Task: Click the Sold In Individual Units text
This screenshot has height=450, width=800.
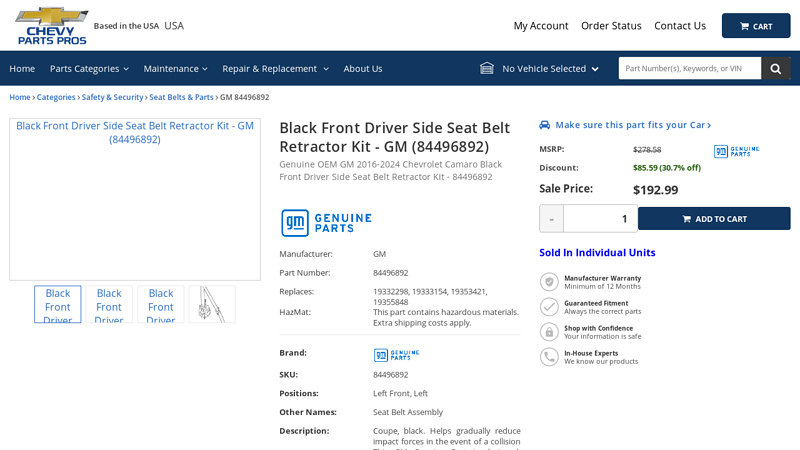Action: pos(597,253)
